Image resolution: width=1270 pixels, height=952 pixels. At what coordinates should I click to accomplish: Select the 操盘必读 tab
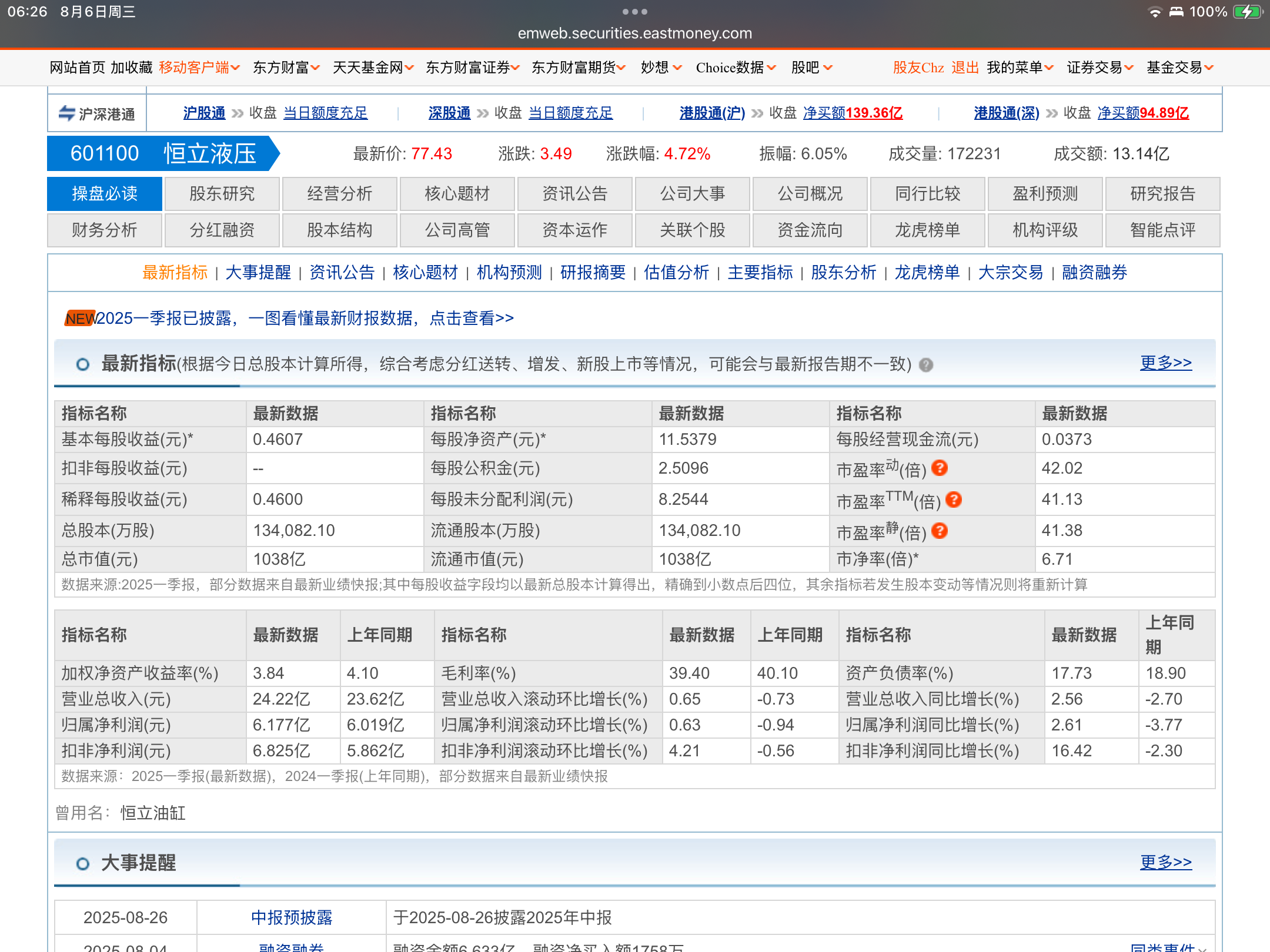[105, 193]
